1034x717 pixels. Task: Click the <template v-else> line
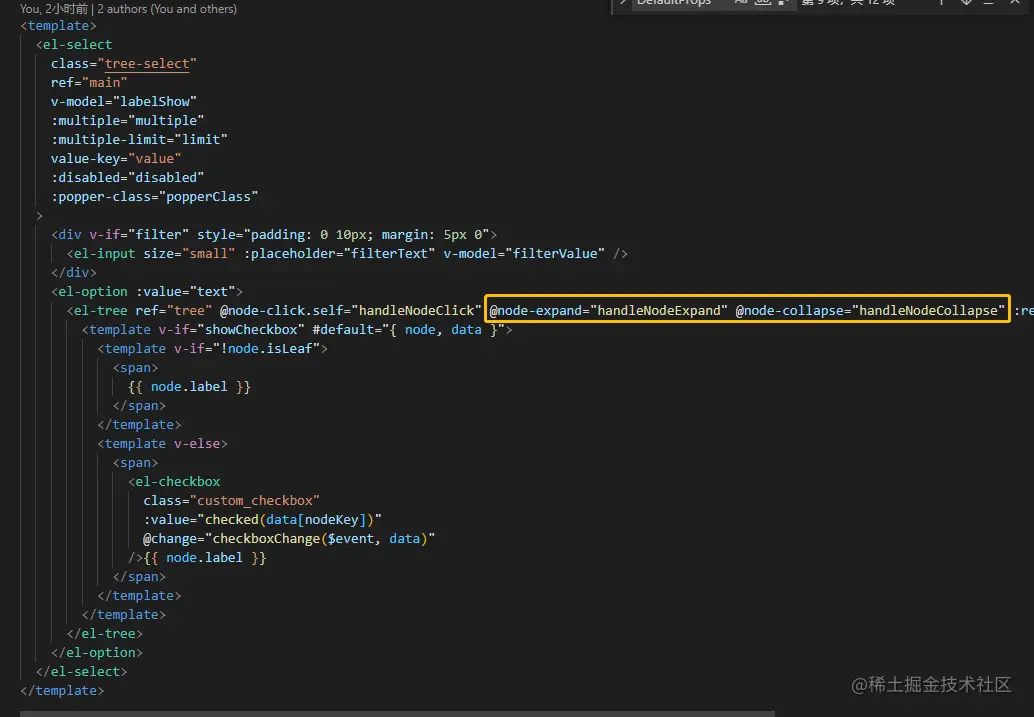click(x=162, y=444)
